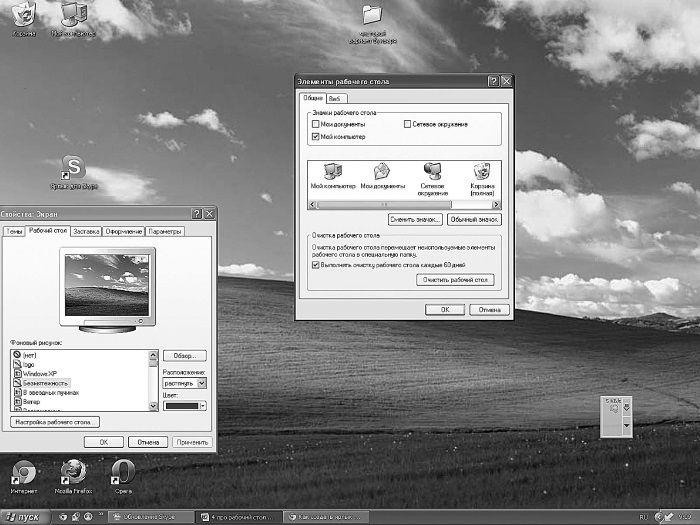Switch to the Заставка tab
Screen dimensions: 700x525
click(x=86, y=231)
